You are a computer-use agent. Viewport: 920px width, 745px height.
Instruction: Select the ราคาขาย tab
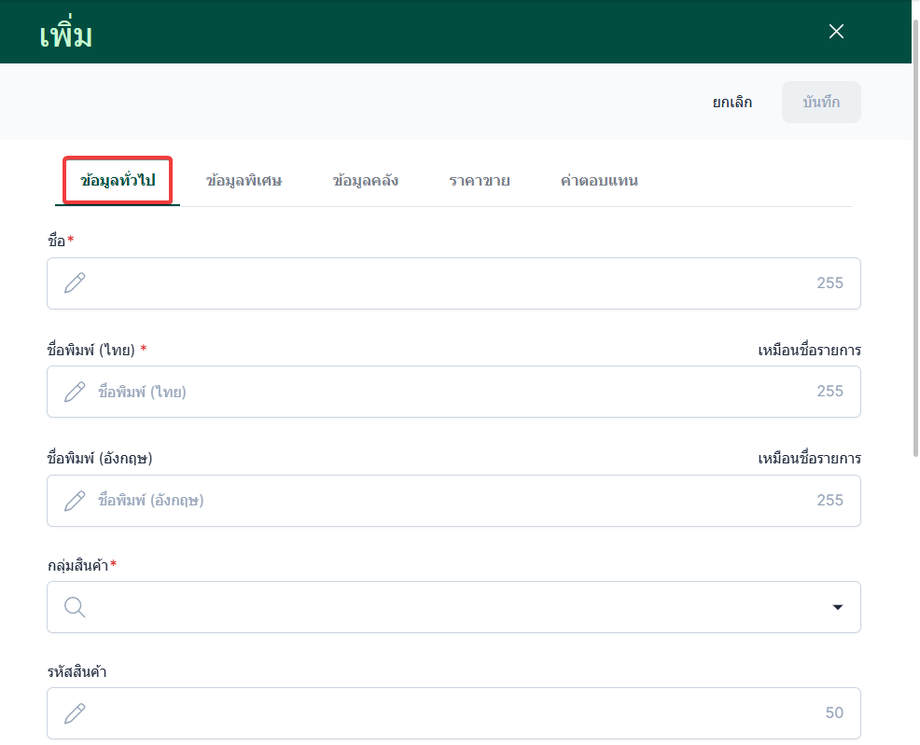point(479,181)
